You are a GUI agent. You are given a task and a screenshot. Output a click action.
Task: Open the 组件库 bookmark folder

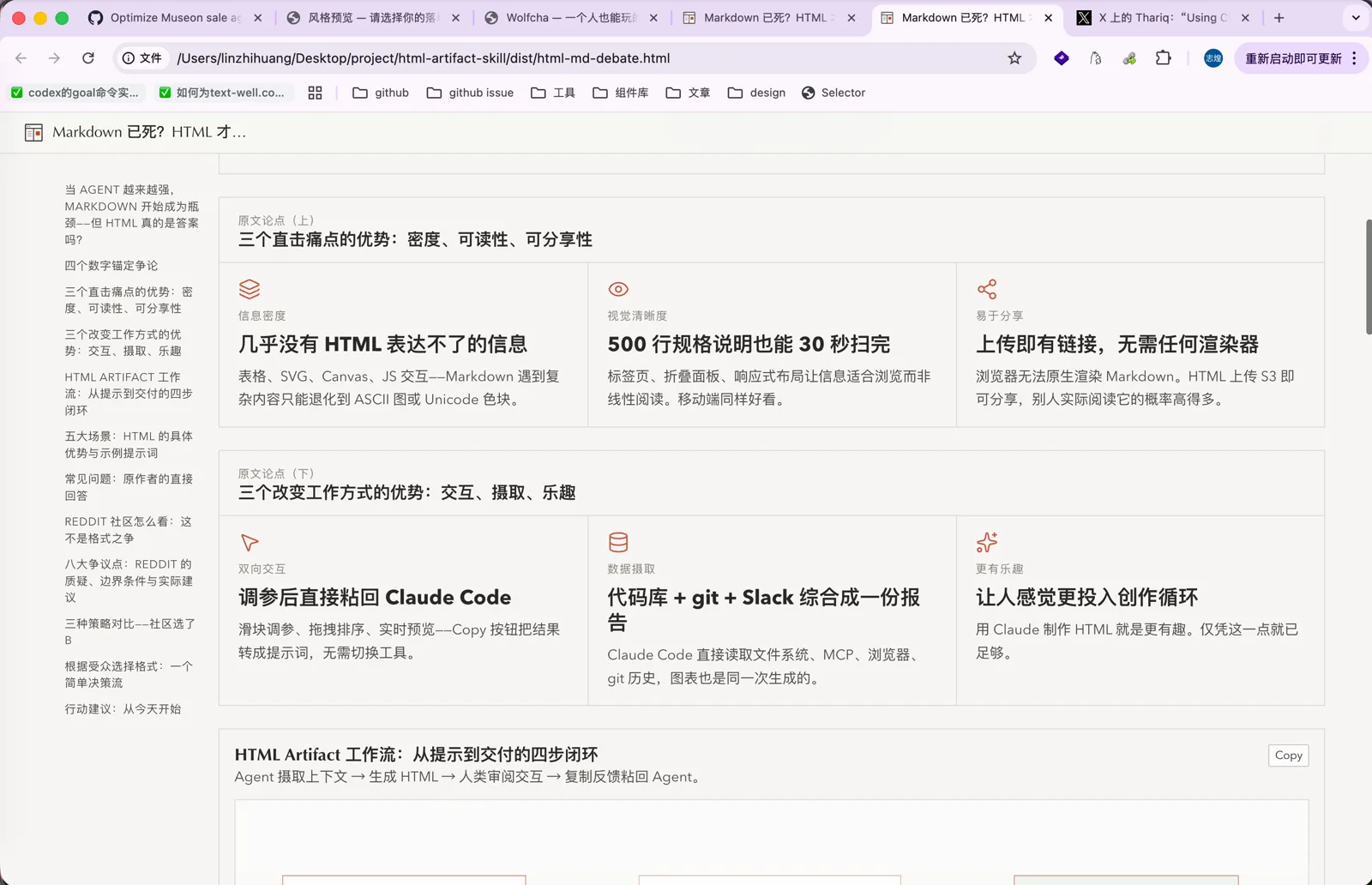click(621, 93)
